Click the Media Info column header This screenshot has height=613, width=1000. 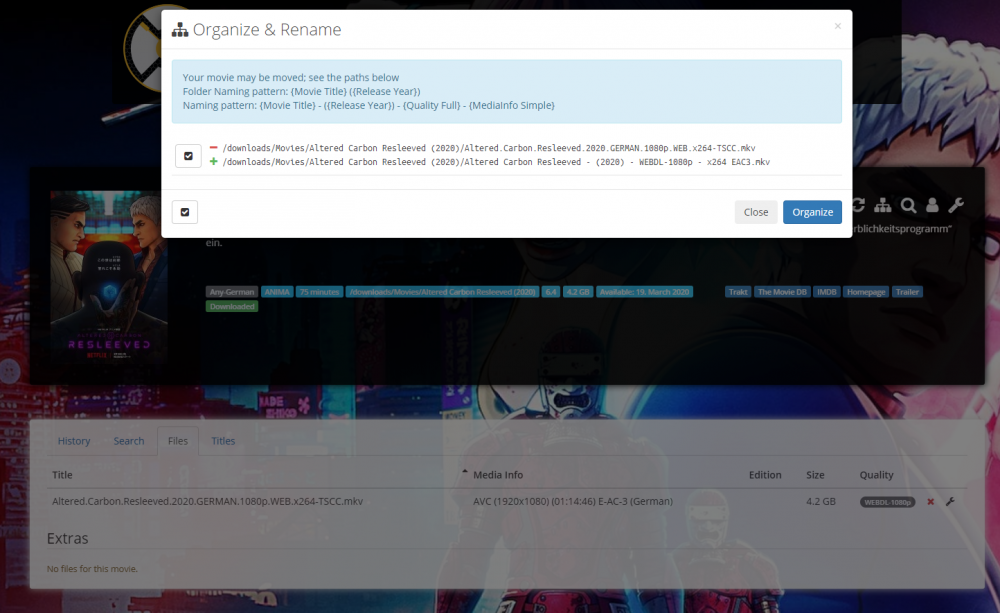(497, 475)
